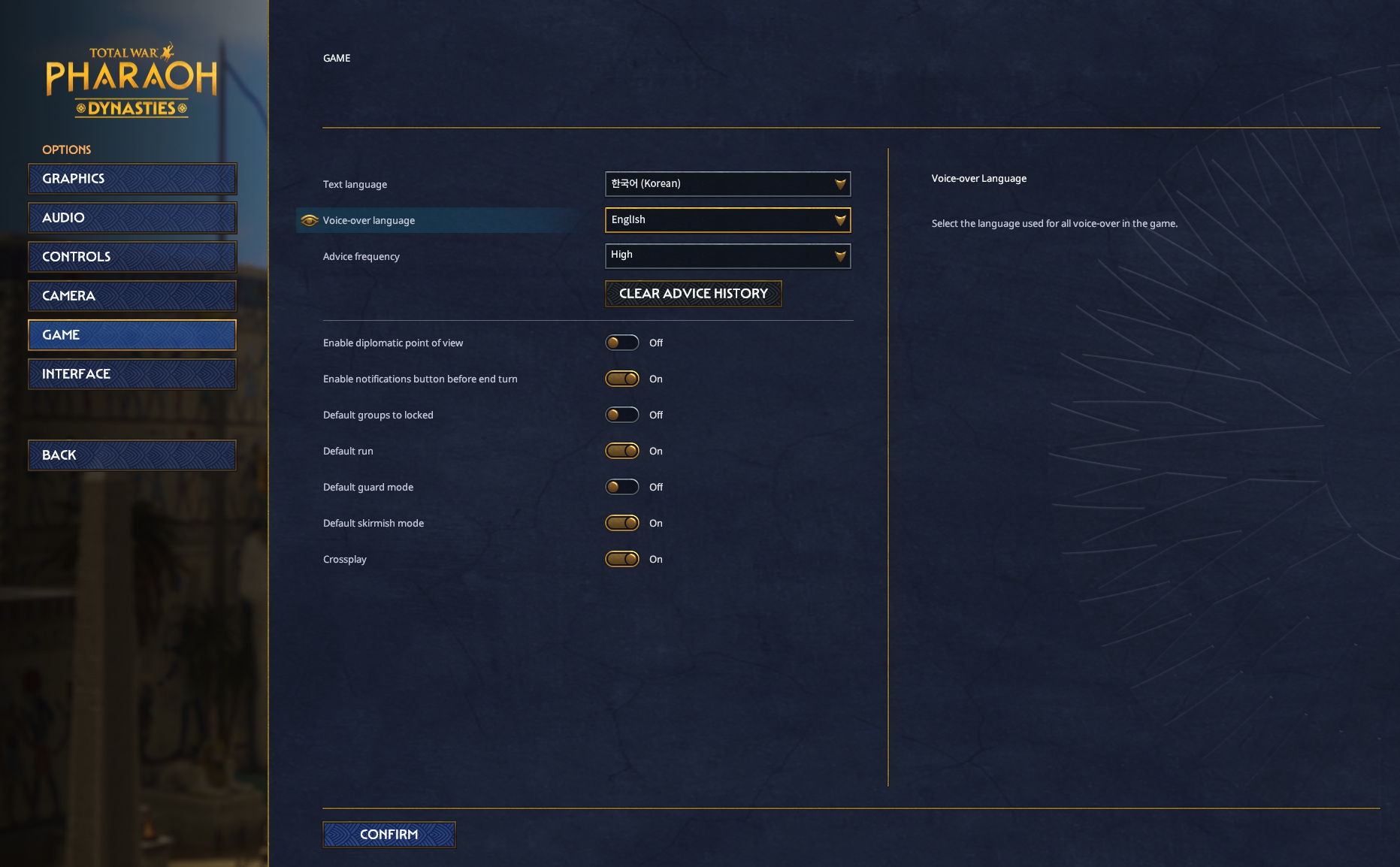Click the Text language dropdown arrow icon
The height and width of the screenshot is (867, 1400).
point(840,184)
